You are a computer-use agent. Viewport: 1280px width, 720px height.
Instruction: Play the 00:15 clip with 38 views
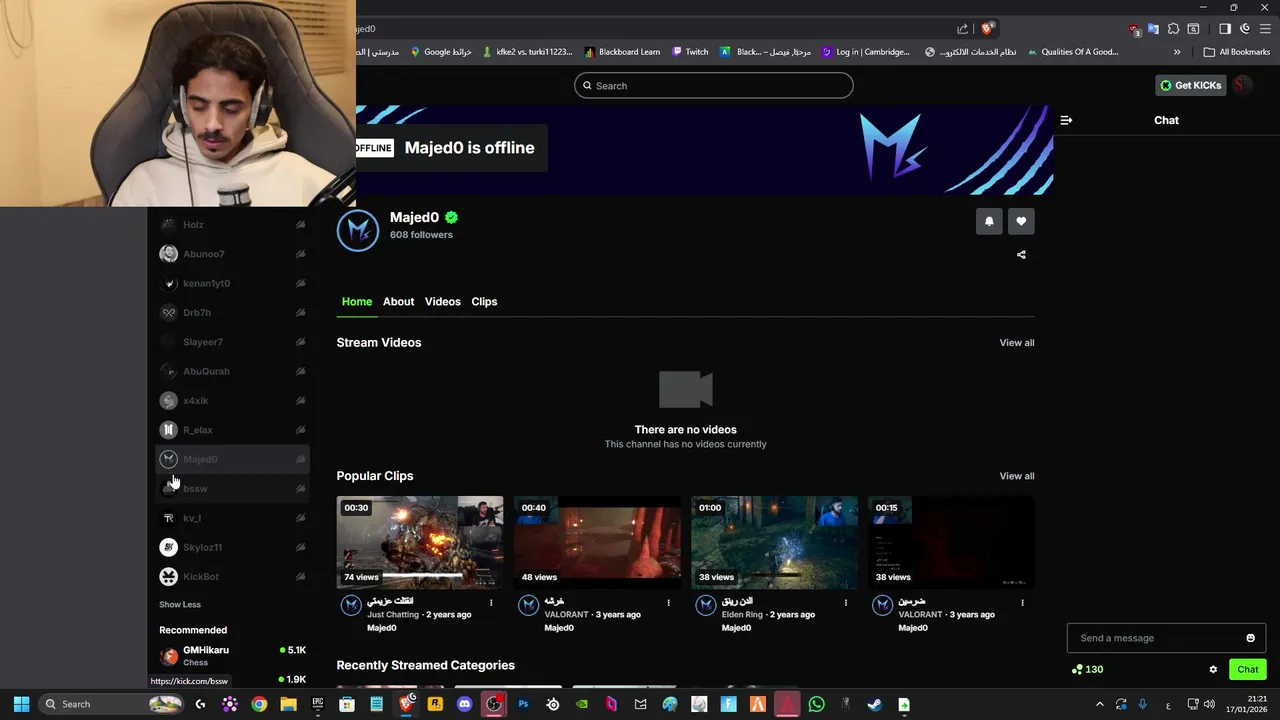coord(951,542)
